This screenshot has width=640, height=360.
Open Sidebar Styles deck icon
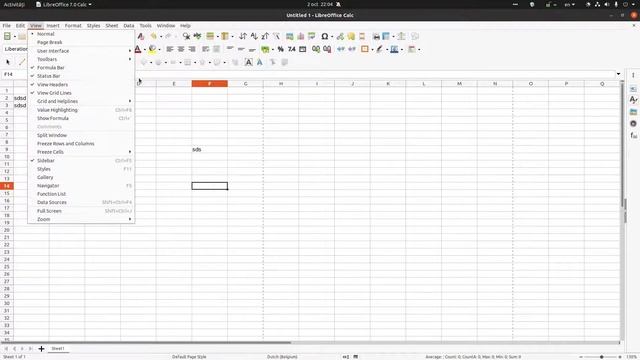pyautogui.click(x=633, y=100)
